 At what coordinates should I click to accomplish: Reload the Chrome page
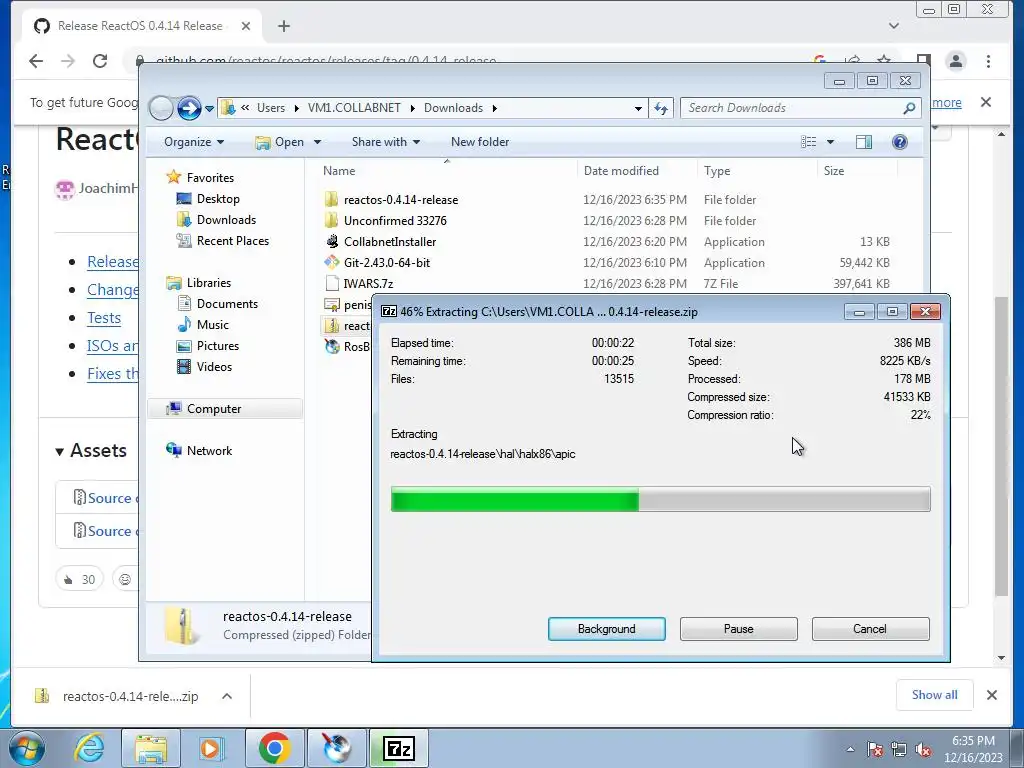tap(100, 61)
